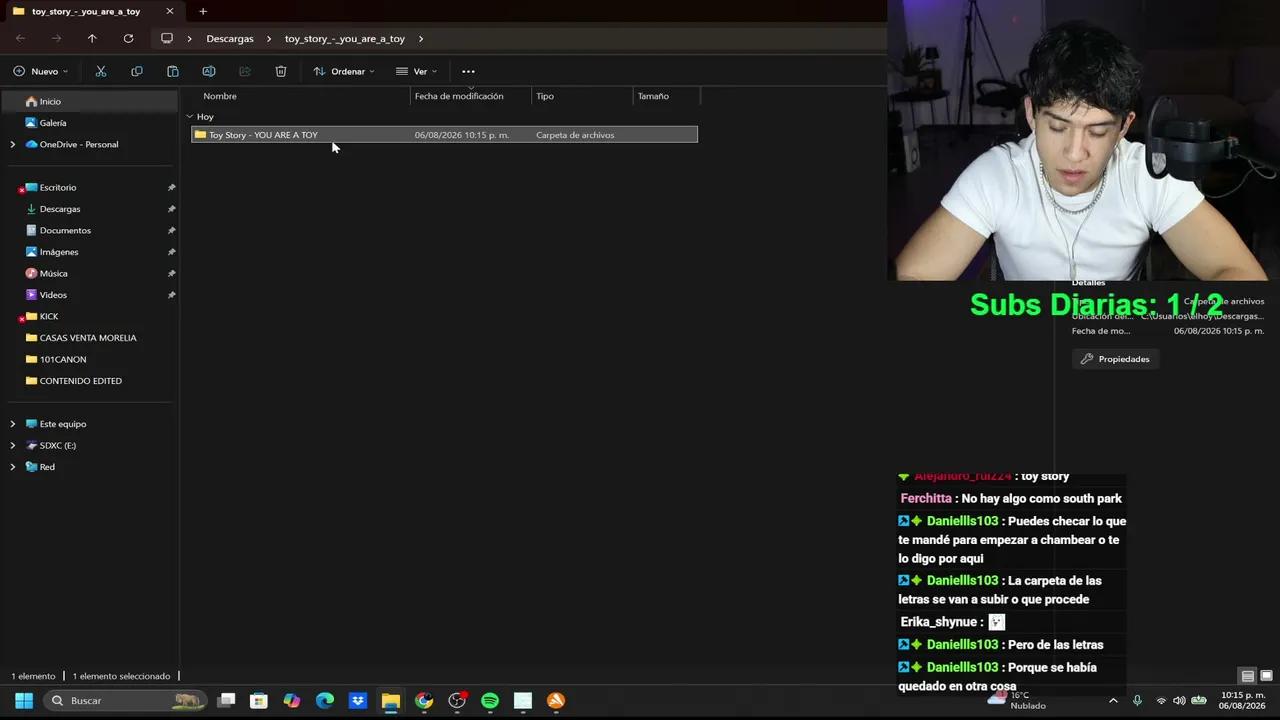Select the Toy Story - YOU ARE A TOY folder
This screenshot has width=1280, height=720.
(x=444, y=135)
